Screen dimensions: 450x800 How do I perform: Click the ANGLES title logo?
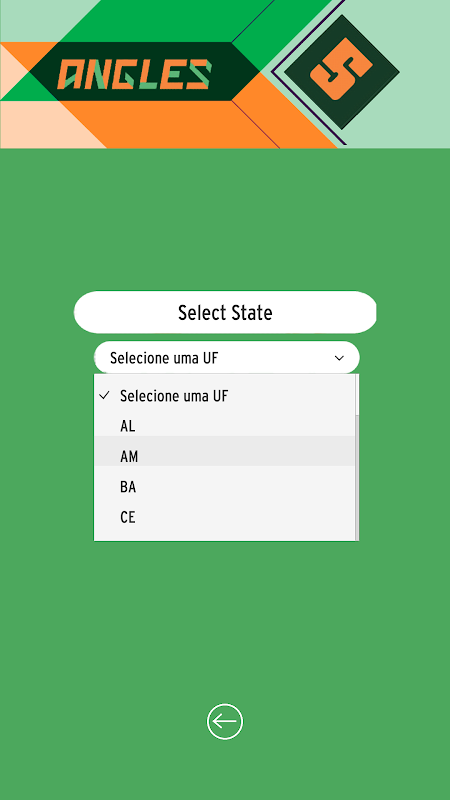click(134, 74)
